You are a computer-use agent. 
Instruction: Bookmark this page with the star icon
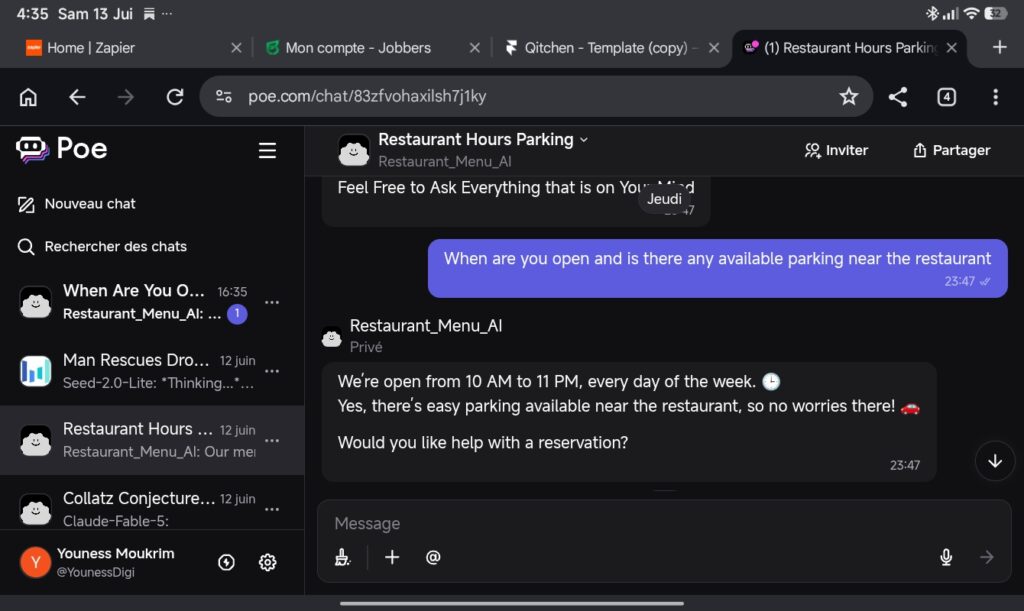click(x=848, y=97)
